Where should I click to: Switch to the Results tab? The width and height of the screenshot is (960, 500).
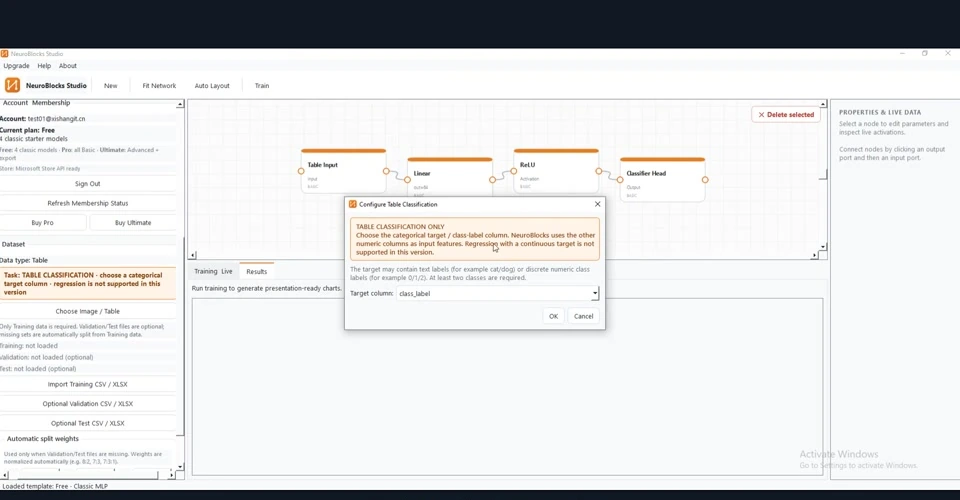pos(257,272)
